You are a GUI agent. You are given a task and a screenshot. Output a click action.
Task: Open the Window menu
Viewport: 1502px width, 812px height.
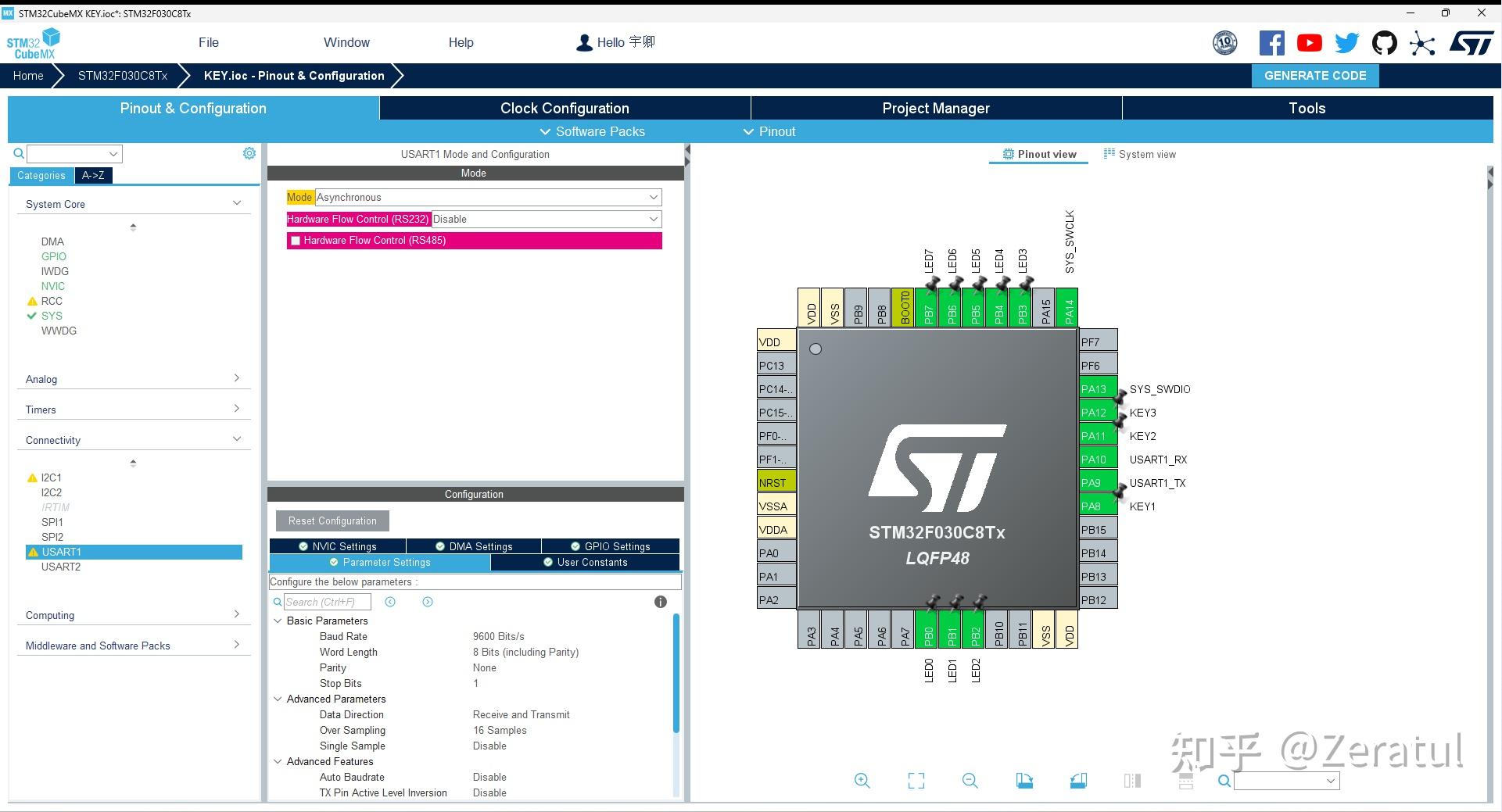click(x=346, y=42)
